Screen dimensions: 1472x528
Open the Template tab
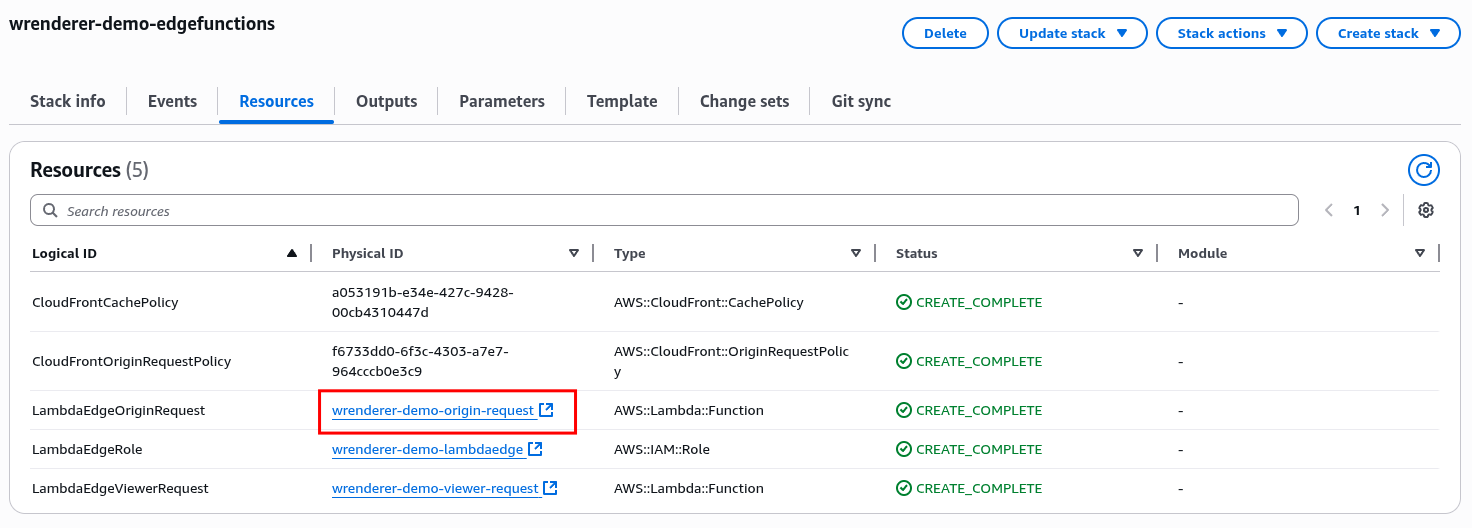[622, 101]
